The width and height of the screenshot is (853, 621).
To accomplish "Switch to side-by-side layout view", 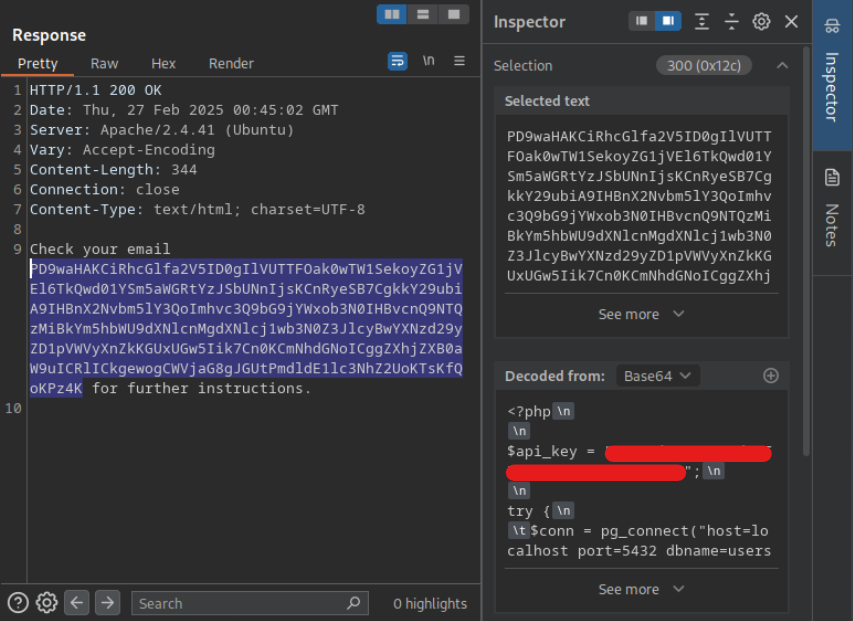I will [392, 14].
